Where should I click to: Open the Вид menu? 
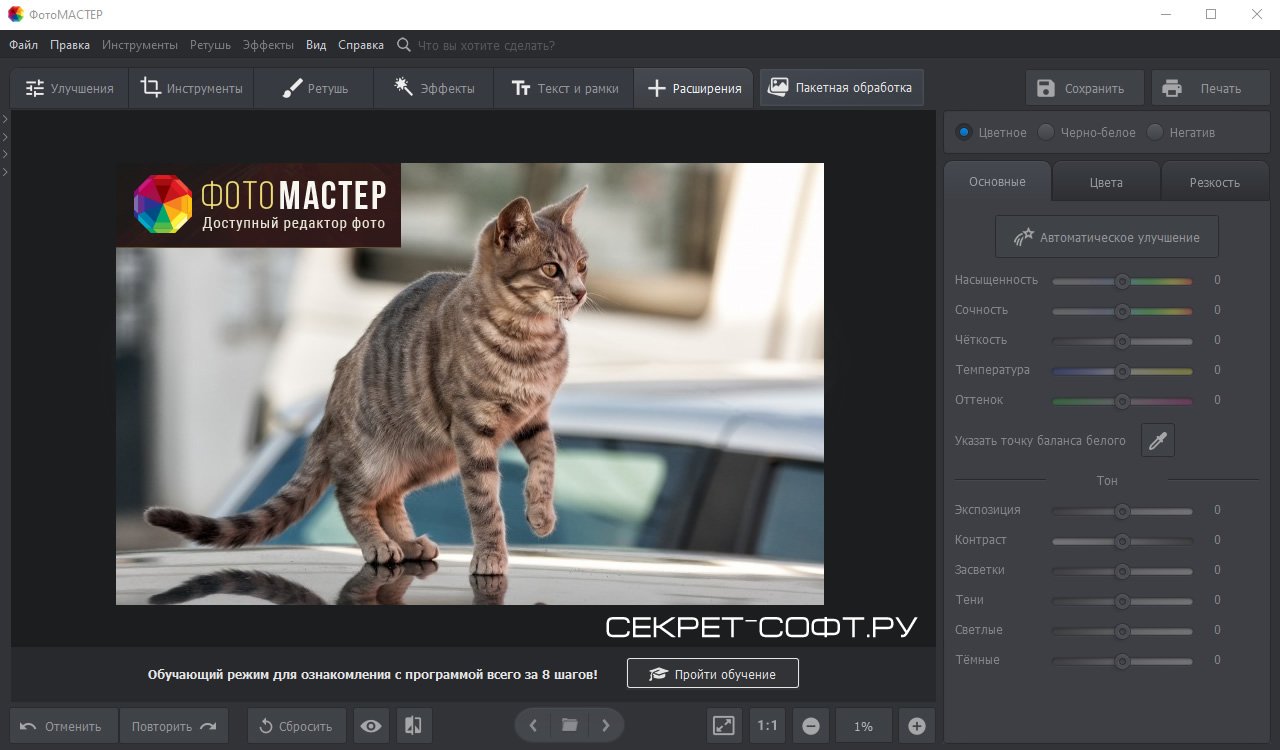click(x=316, y=45)
